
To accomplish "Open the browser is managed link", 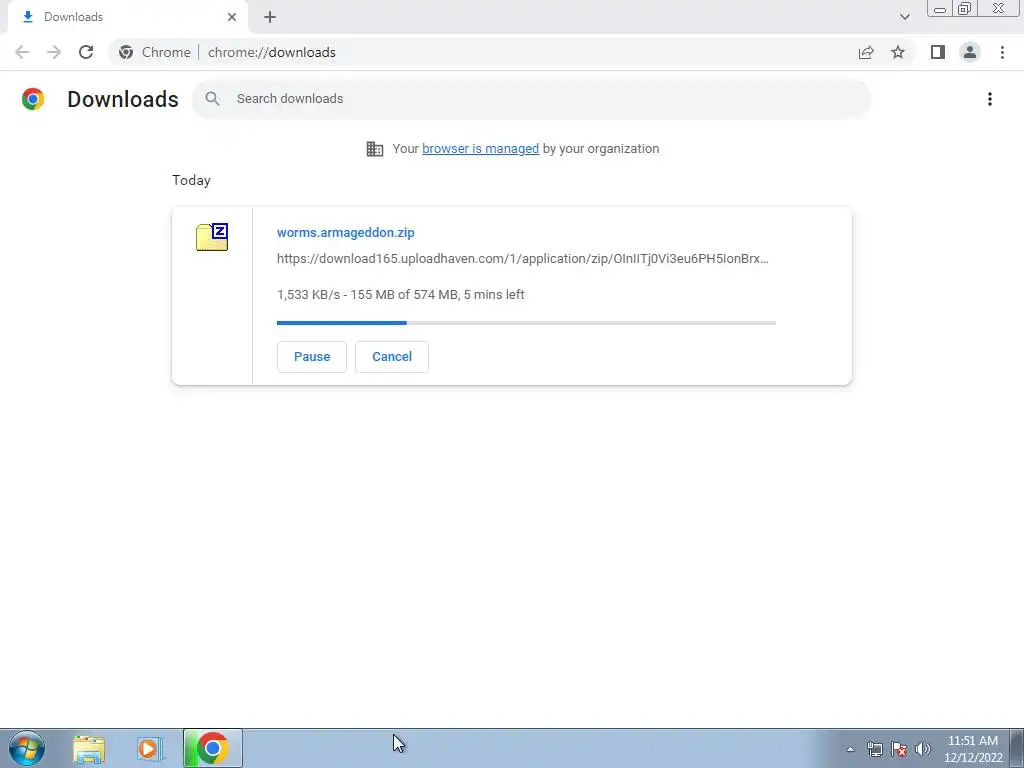I will point(481,149).
